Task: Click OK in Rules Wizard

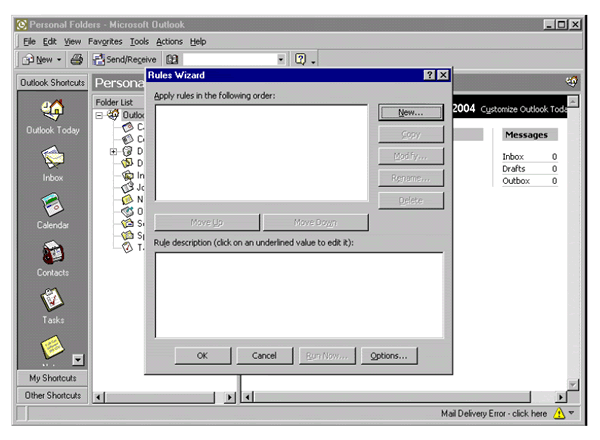Action: [202, 356]
